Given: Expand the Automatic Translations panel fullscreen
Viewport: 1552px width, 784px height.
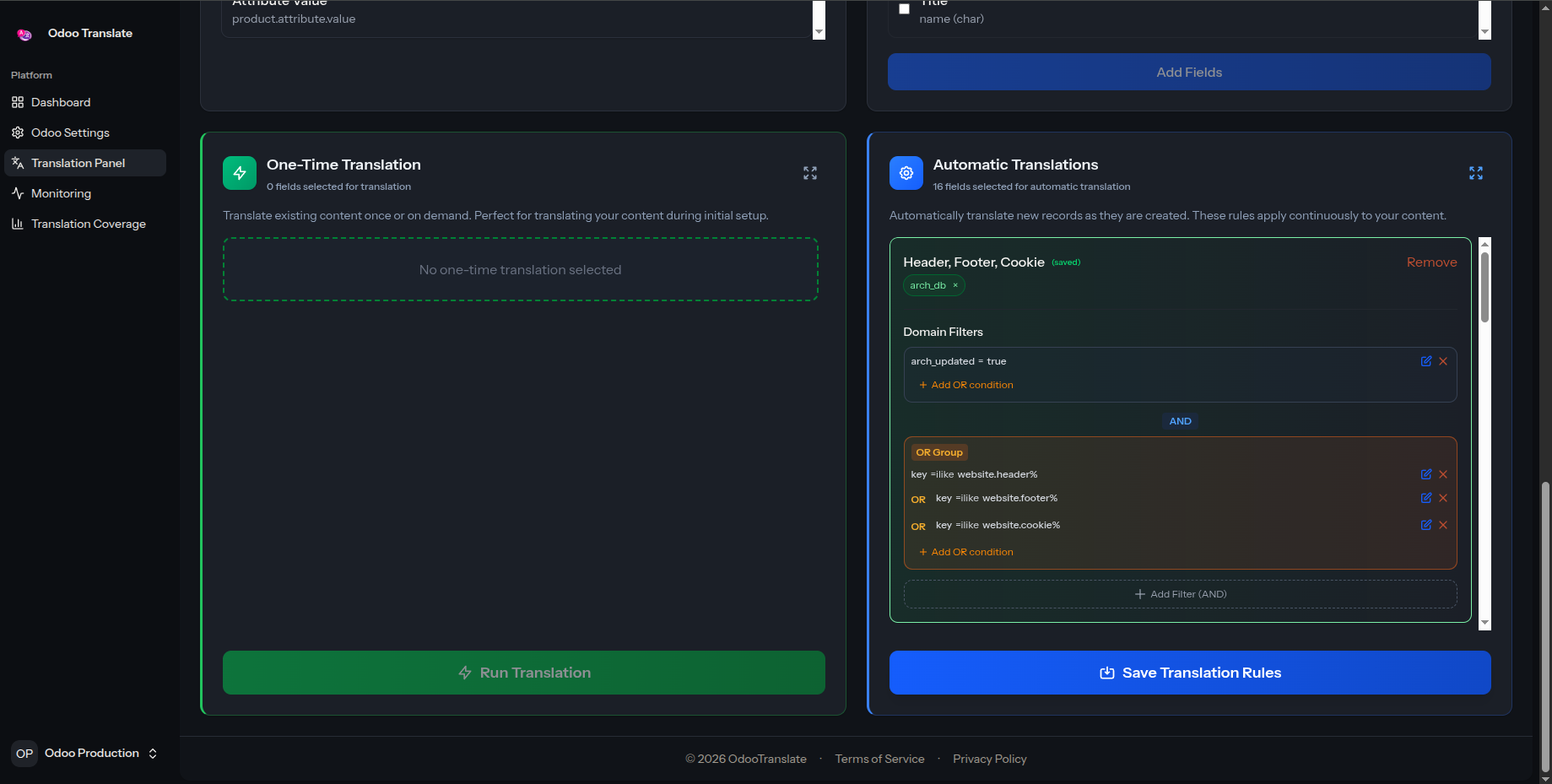Looking at the screenshot, I should point(1476,173).
